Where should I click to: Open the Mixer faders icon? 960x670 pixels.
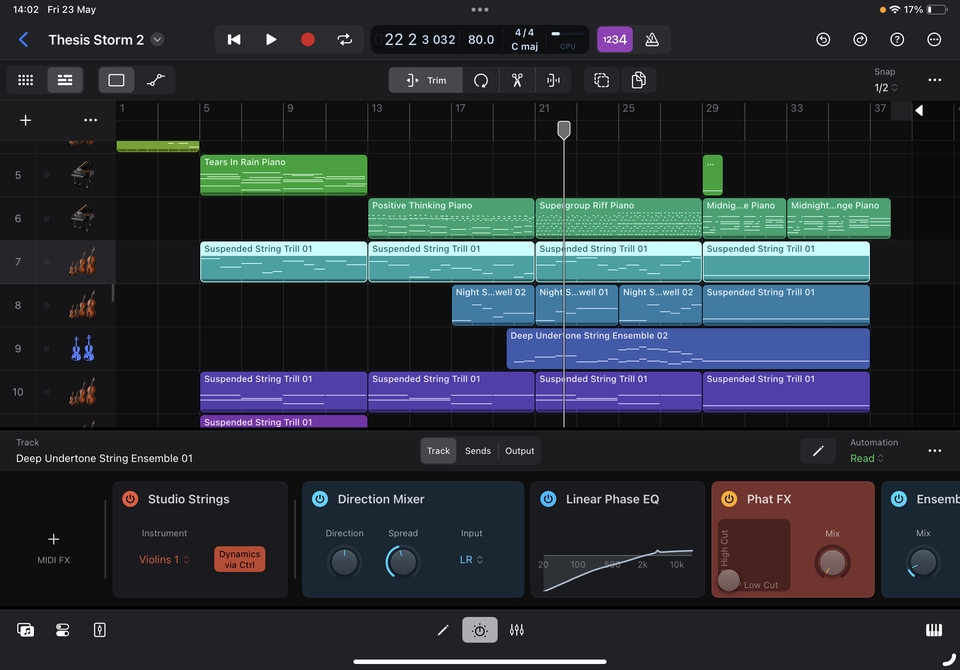click(x=517, y=630)
